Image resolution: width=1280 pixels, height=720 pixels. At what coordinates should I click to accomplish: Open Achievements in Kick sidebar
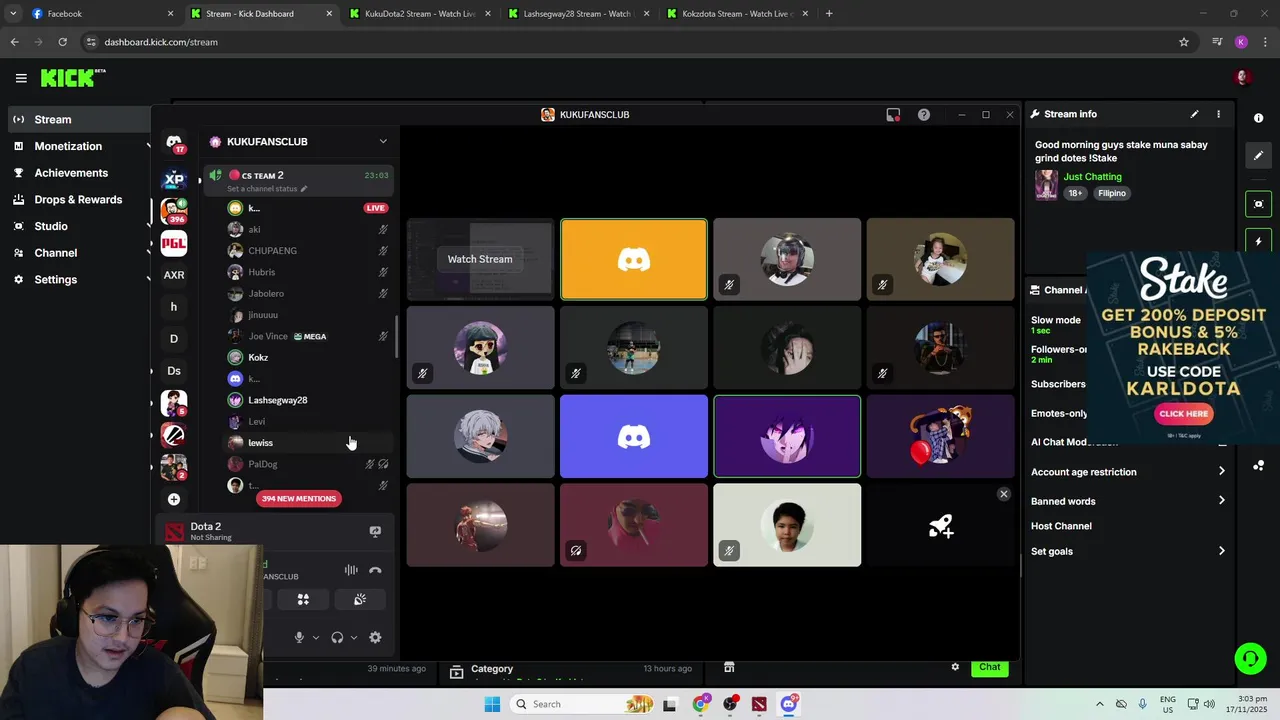[x=71, y=173]
